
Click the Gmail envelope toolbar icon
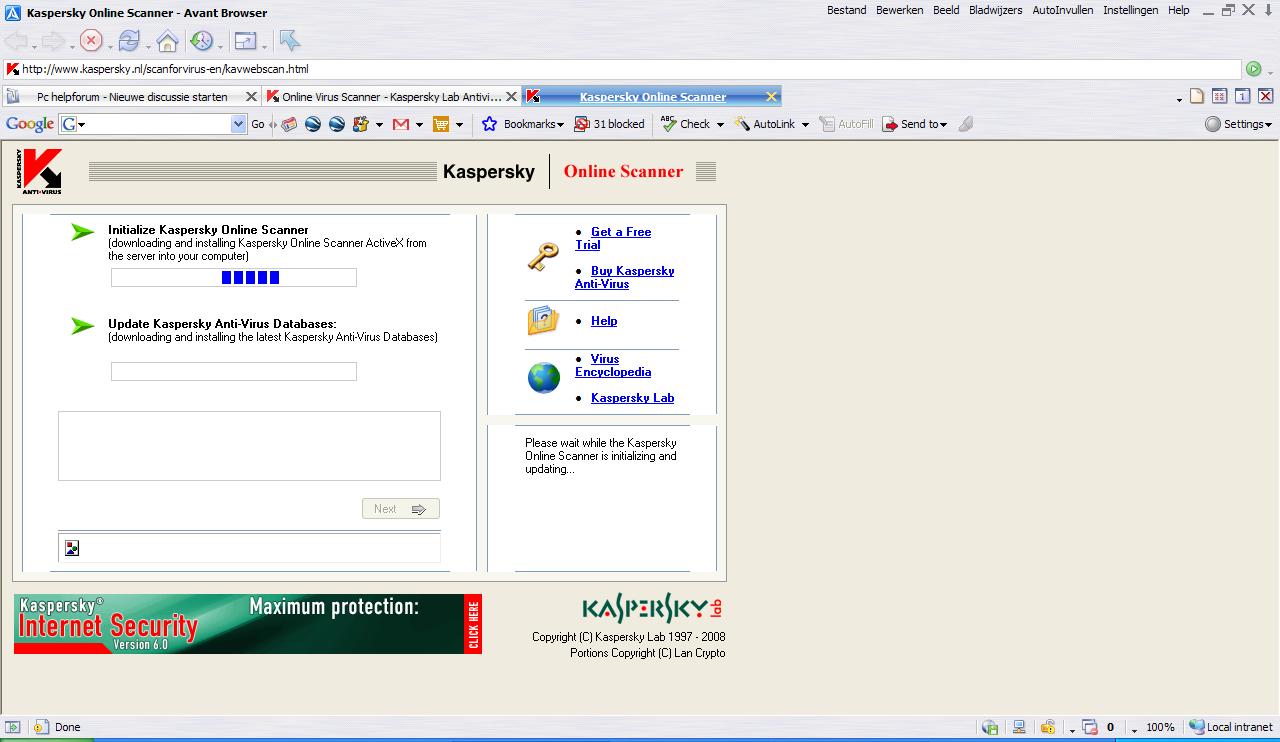coord(401,124)
